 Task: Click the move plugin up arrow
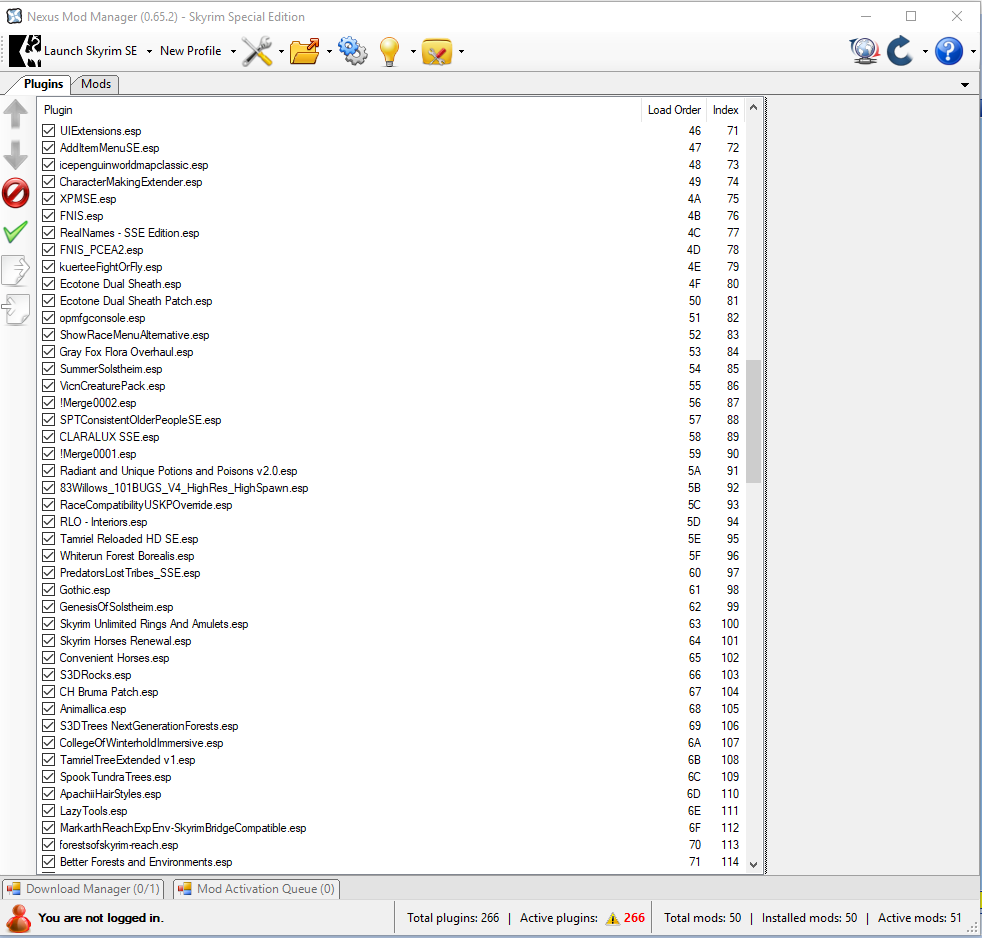pos(16,114)
